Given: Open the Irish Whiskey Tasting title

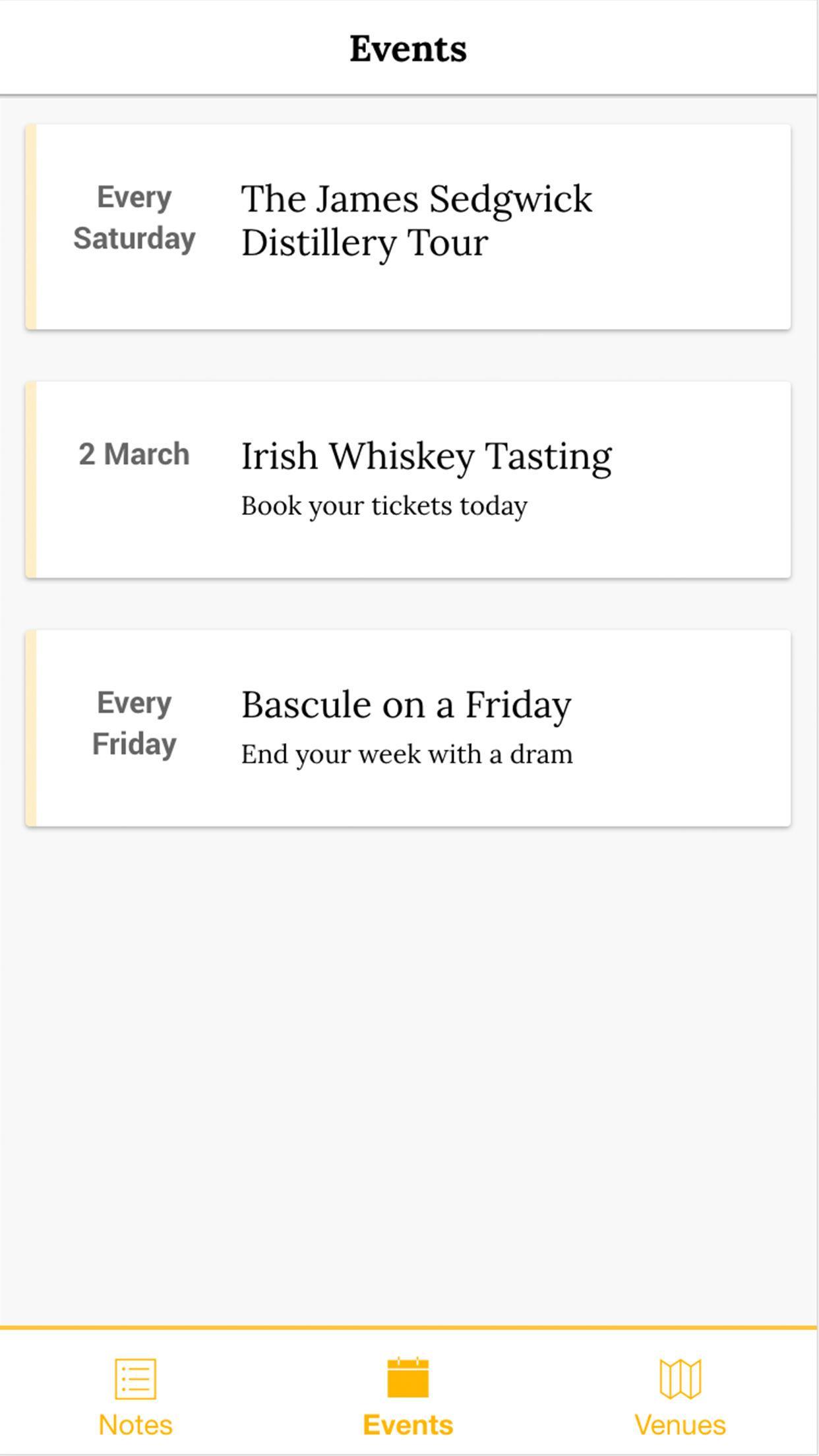Looking at the screenshot, I should [426, 456].
